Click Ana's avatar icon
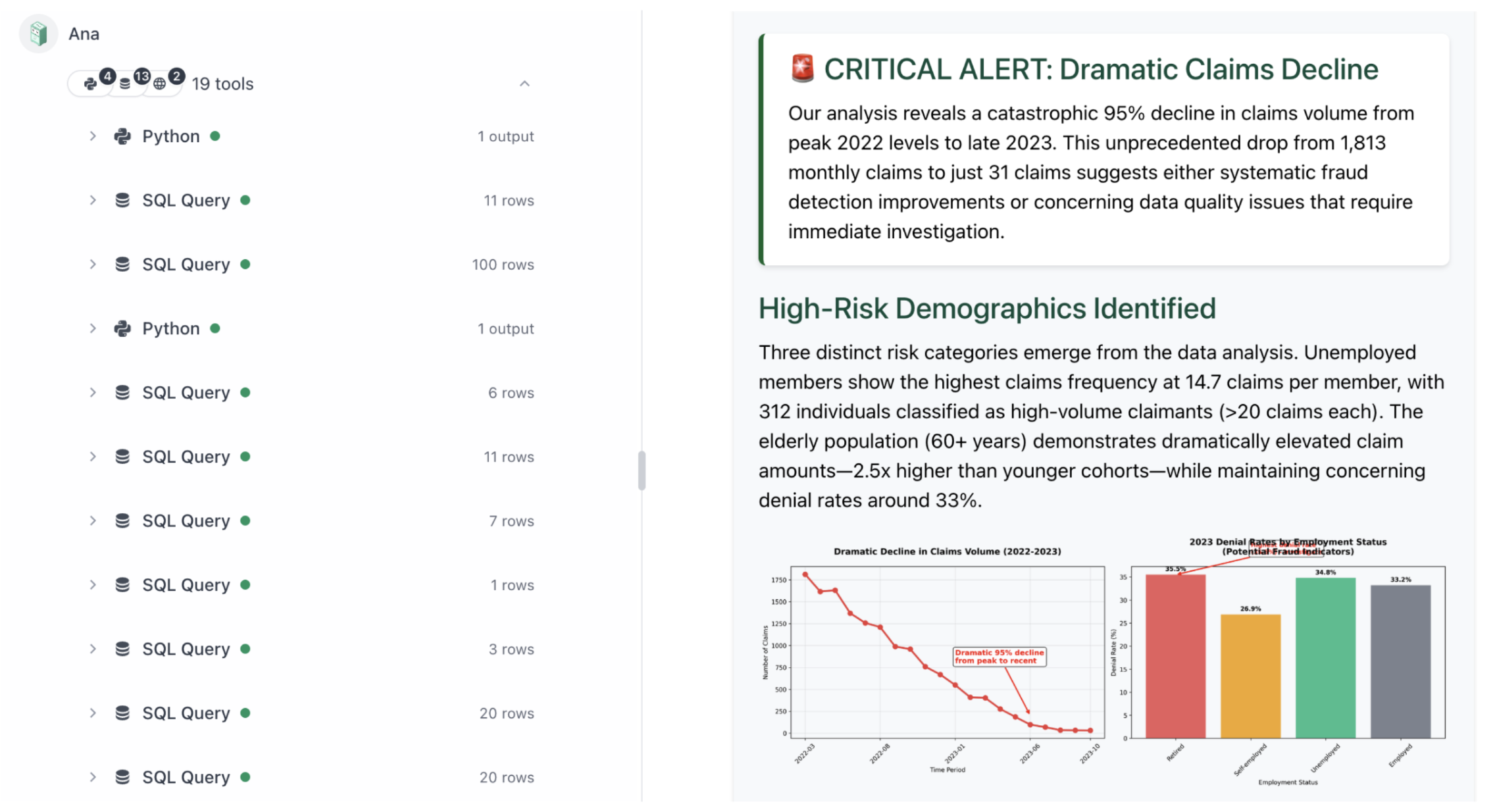This screenshot has height=812, width=1495. coord(38,34)
